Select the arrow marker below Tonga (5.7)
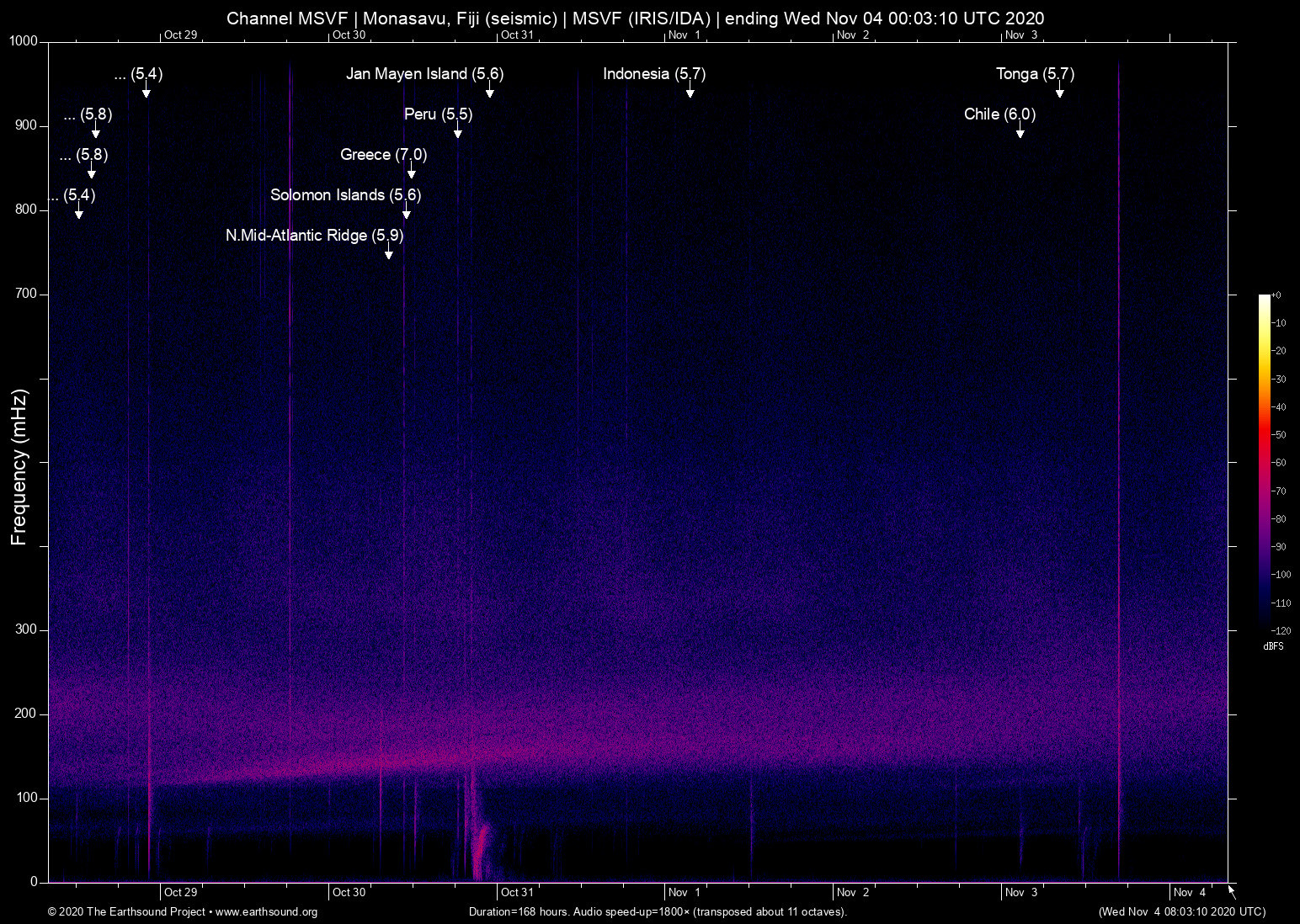The height and width of the screenshot is (924, 1300). (1060, 91)
